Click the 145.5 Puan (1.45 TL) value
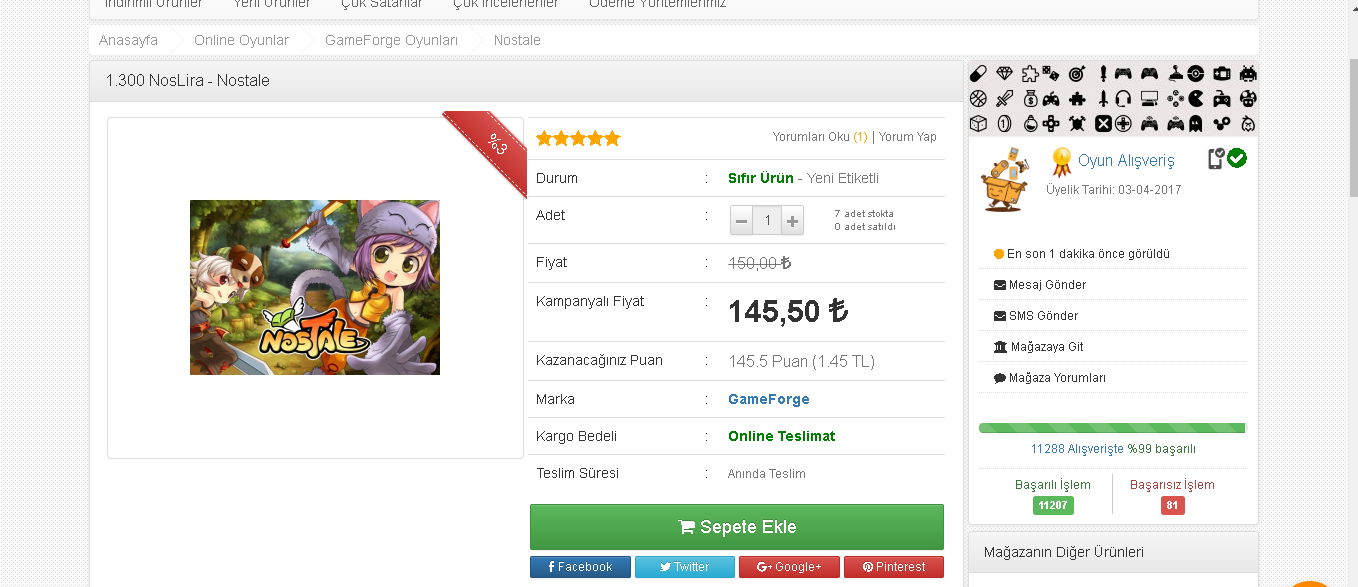This screenshot has width=1358, height=587. point(801,361)
